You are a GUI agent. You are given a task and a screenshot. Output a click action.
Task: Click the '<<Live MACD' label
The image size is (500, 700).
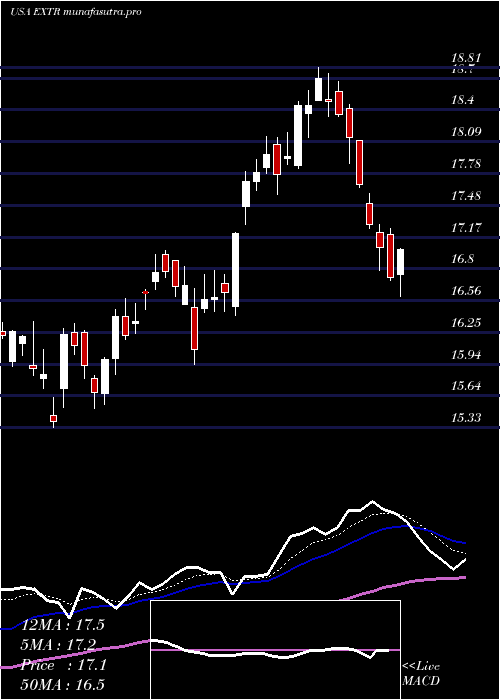pyautogui.click(x=421, y=674)
